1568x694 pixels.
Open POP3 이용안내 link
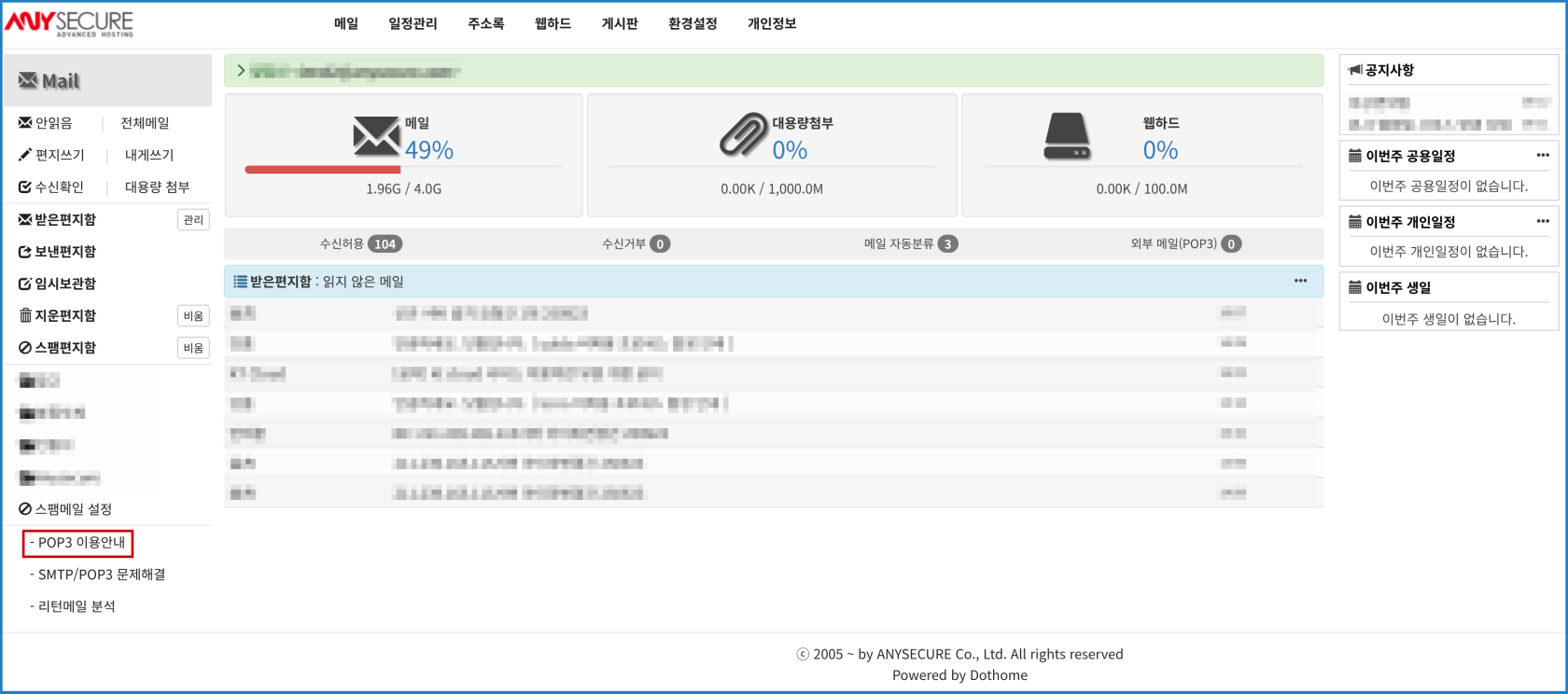pos(81,542)
